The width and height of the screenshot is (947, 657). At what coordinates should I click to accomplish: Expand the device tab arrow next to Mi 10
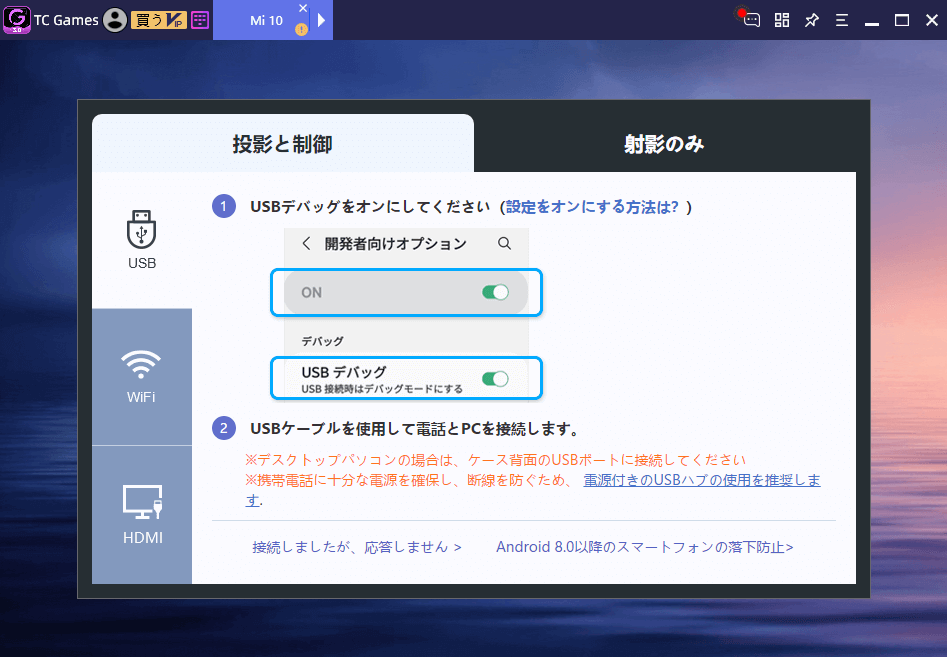(x=321, y=20)
